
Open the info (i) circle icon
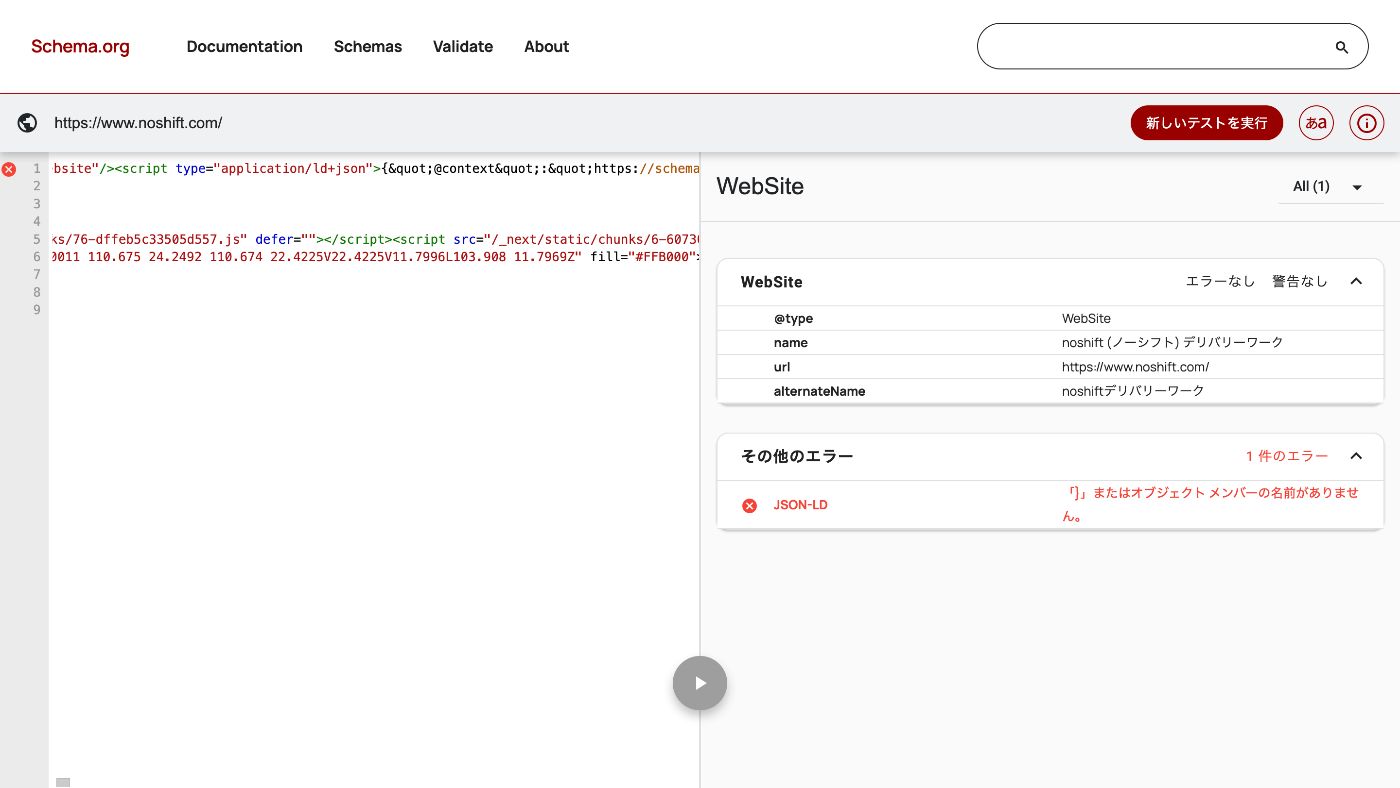click(x=1366, y=122)
